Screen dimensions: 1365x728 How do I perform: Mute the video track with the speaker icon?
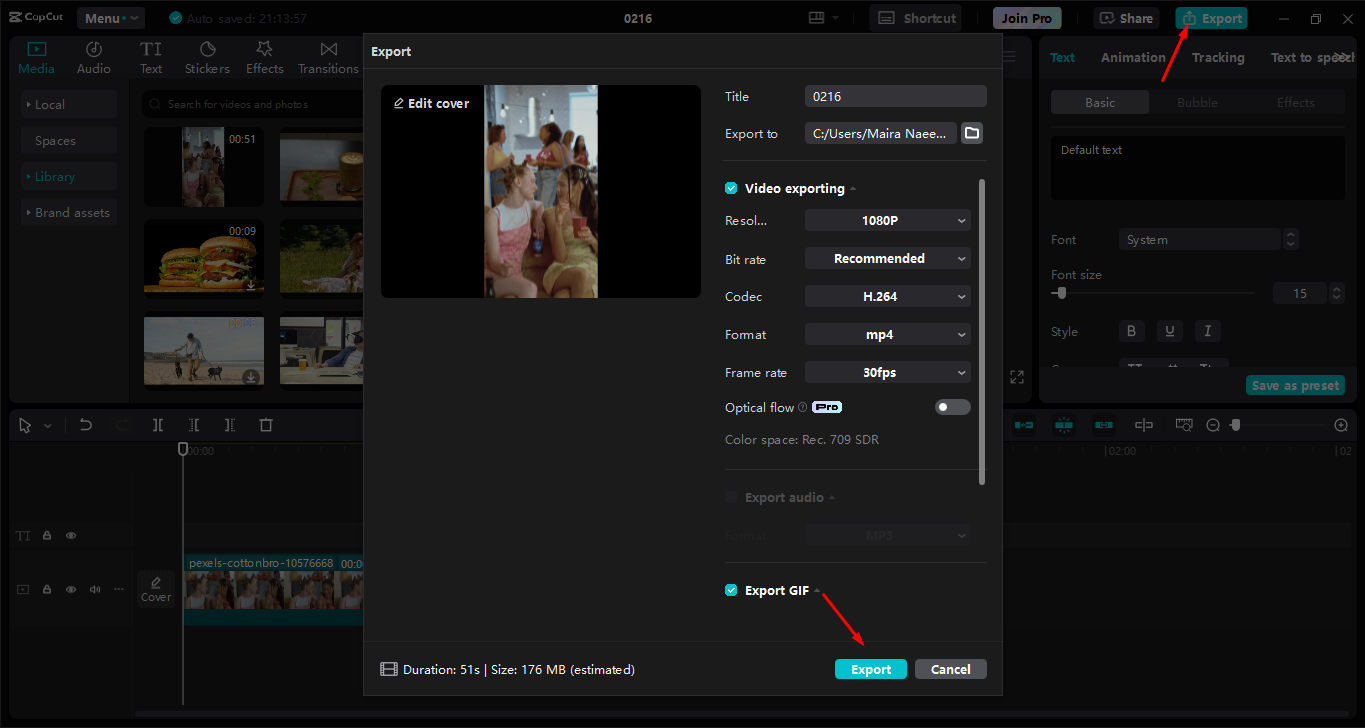click(x=95, y=589)
